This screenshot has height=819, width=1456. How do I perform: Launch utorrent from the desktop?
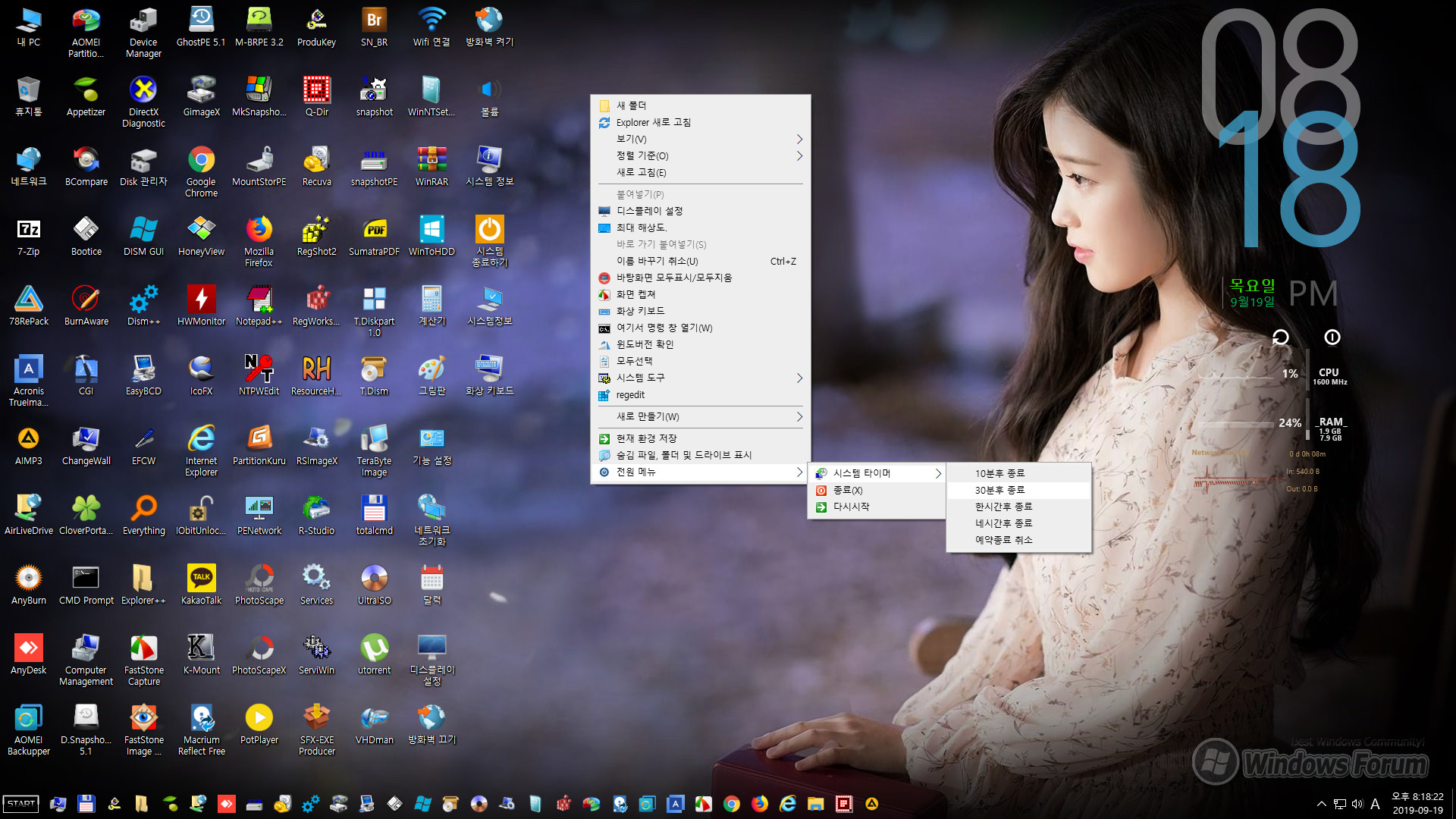pos(374,654)
